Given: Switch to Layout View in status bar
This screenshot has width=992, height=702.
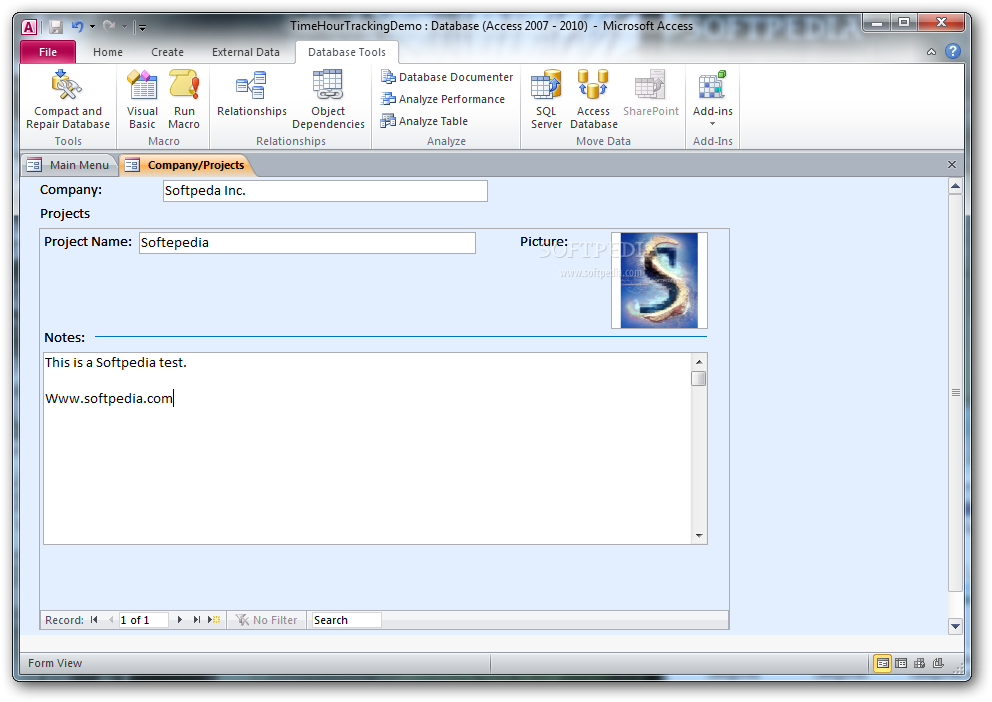Looking at the screenshot, I should point(919,663).
